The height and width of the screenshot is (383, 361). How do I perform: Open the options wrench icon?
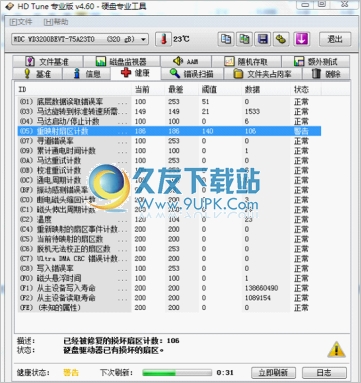pyautogui.click(x=282, y=39)
